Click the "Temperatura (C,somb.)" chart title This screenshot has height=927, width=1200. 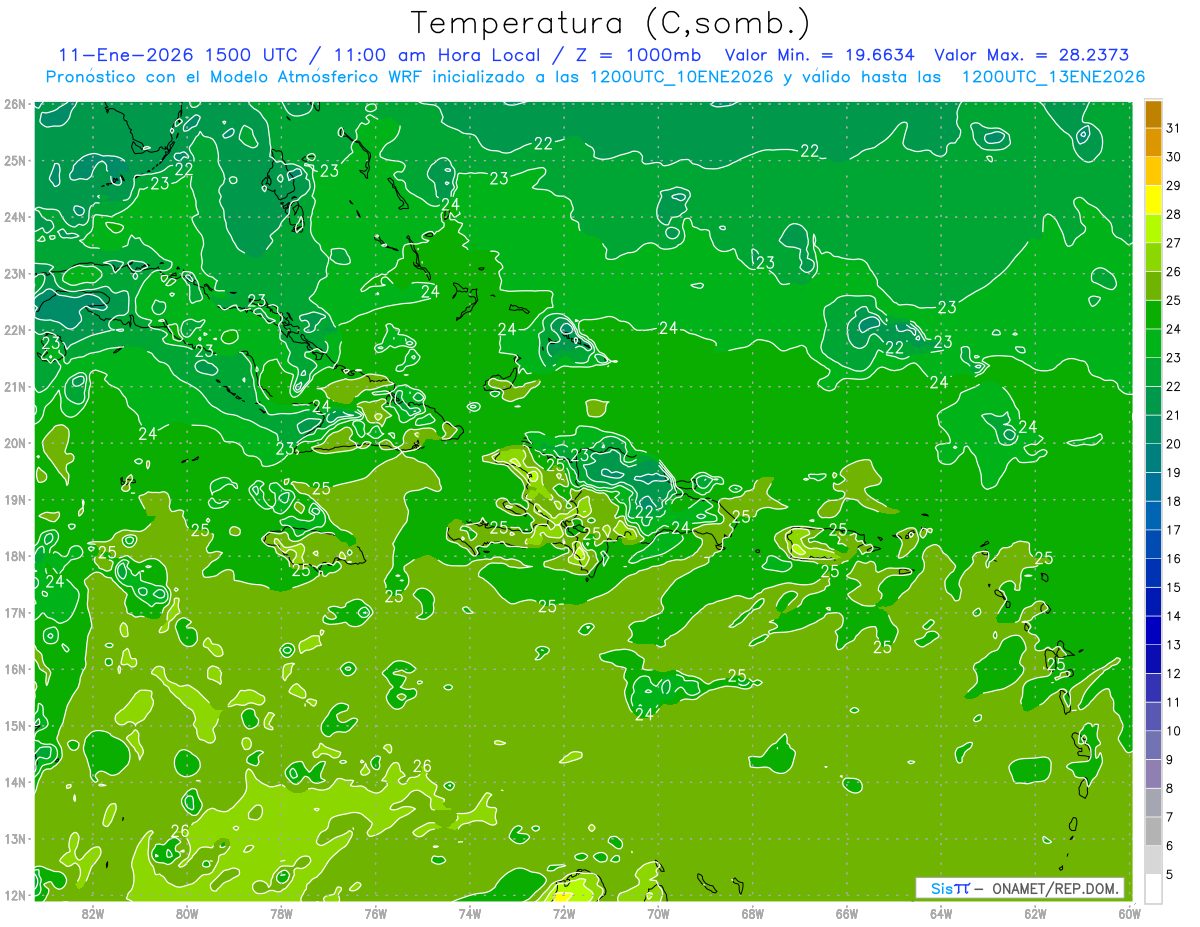[x=609, y=22]
